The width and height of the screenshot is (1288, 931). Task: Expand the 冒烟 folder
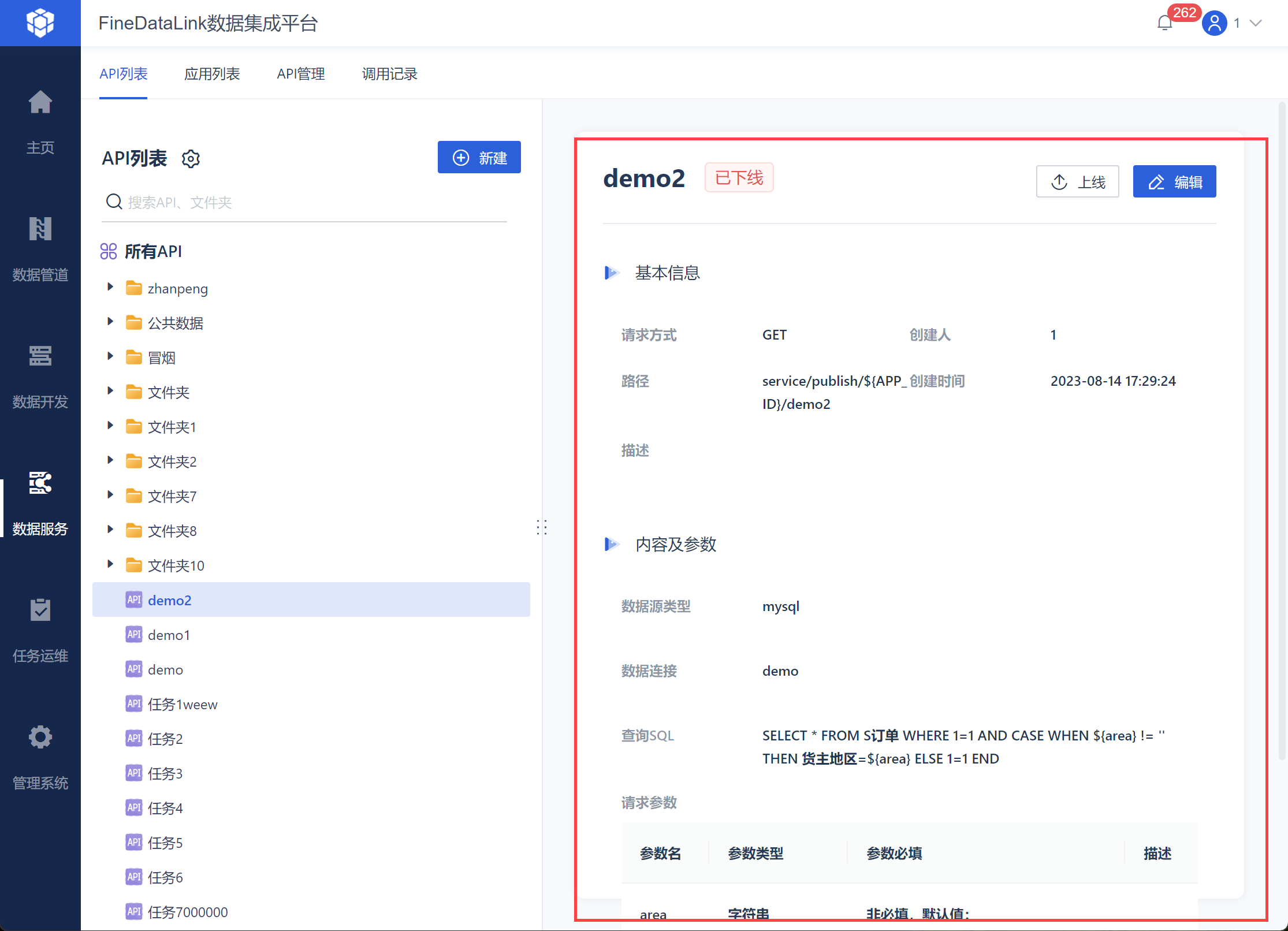(110, 356)
